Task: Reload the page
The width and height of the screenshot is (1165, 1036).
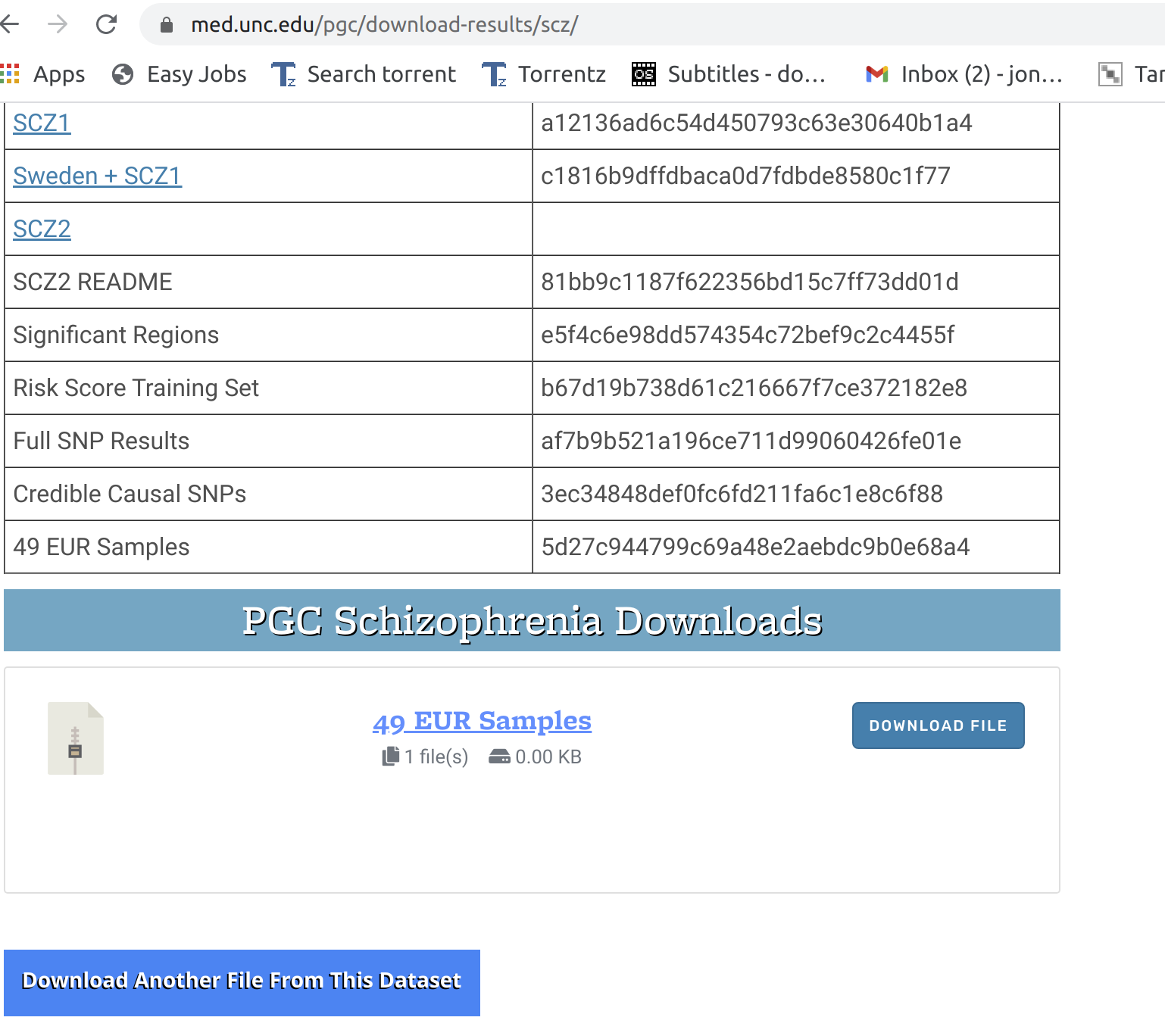Action: (x=106, y=24)
